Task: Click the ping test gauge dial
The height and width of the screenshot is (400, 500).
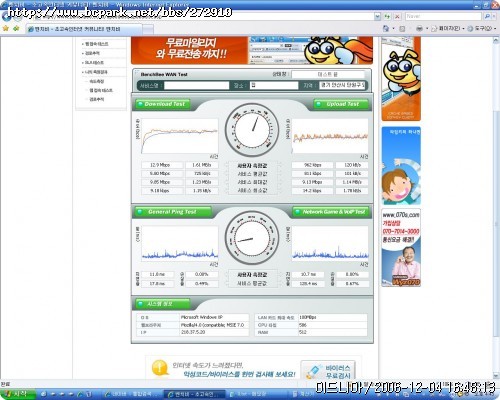Action: pos(252,238)
